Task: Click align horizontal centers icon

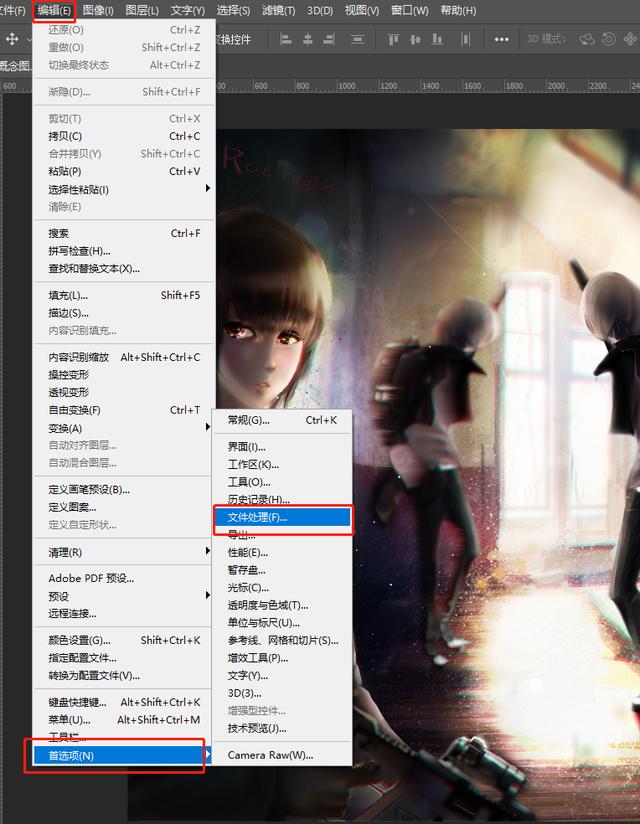Action: point(308,39)
